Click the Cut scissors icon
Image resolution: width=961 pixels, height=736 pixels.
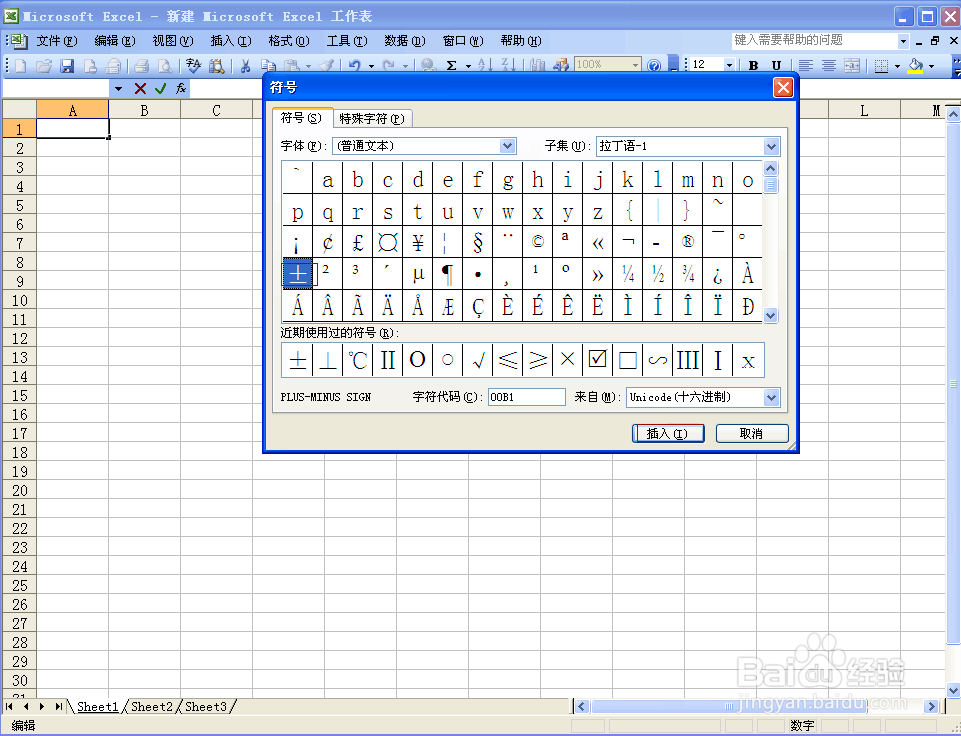point(245,66)
